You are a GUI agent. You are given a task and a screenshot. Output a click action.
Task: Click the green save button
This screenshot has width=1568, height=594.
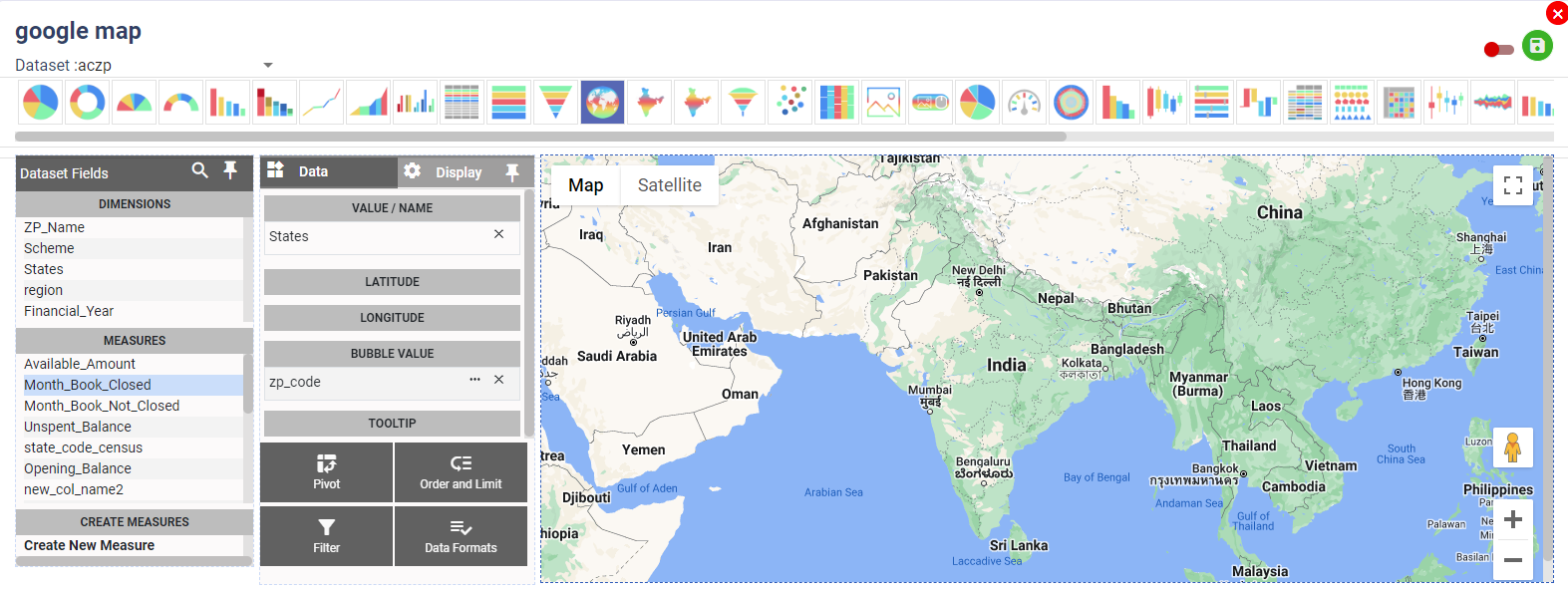click(1536, 46)
